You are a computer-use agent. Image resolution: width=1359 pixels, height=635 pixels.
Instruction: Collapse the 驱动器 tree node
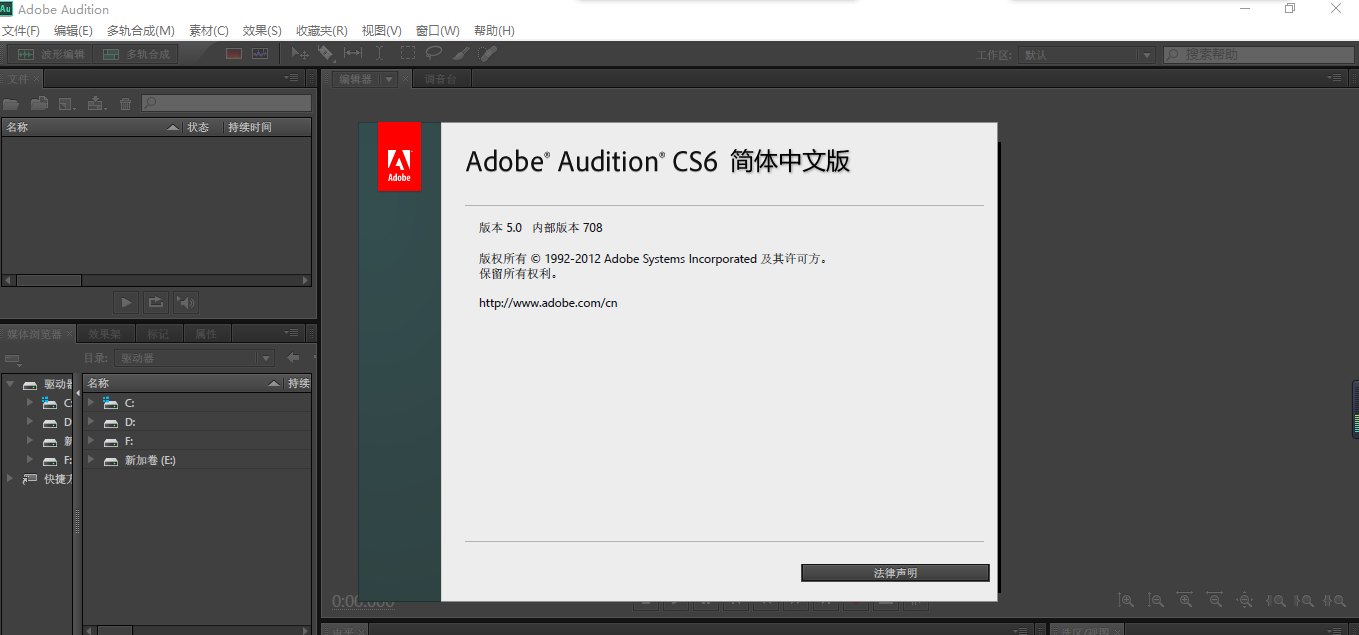(x=9, y=384)
